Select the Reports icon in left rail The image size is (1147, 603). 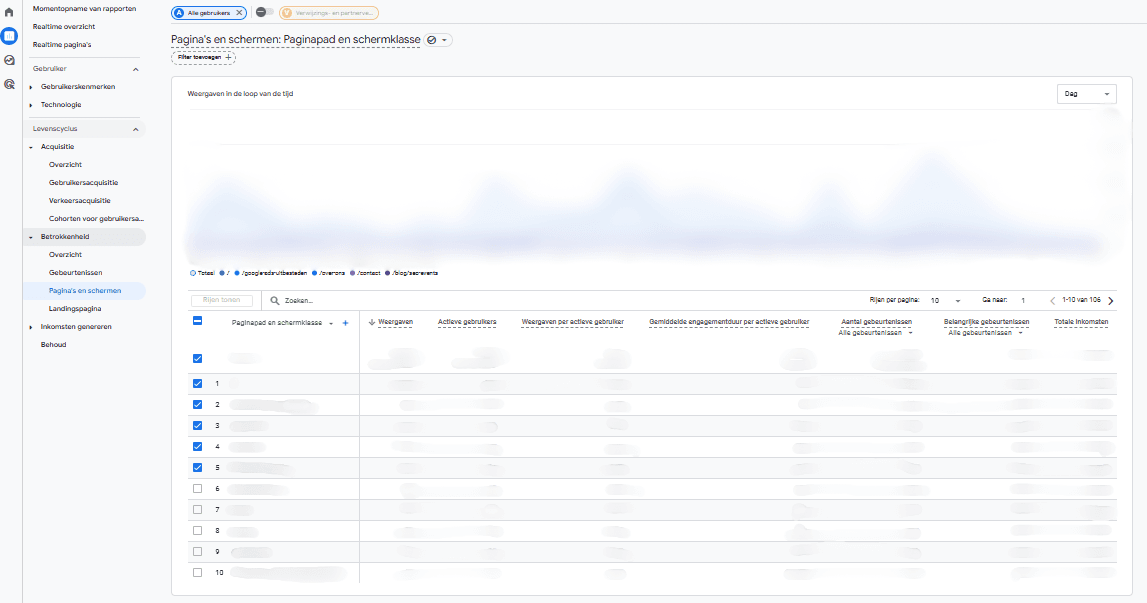pos(9,36)
